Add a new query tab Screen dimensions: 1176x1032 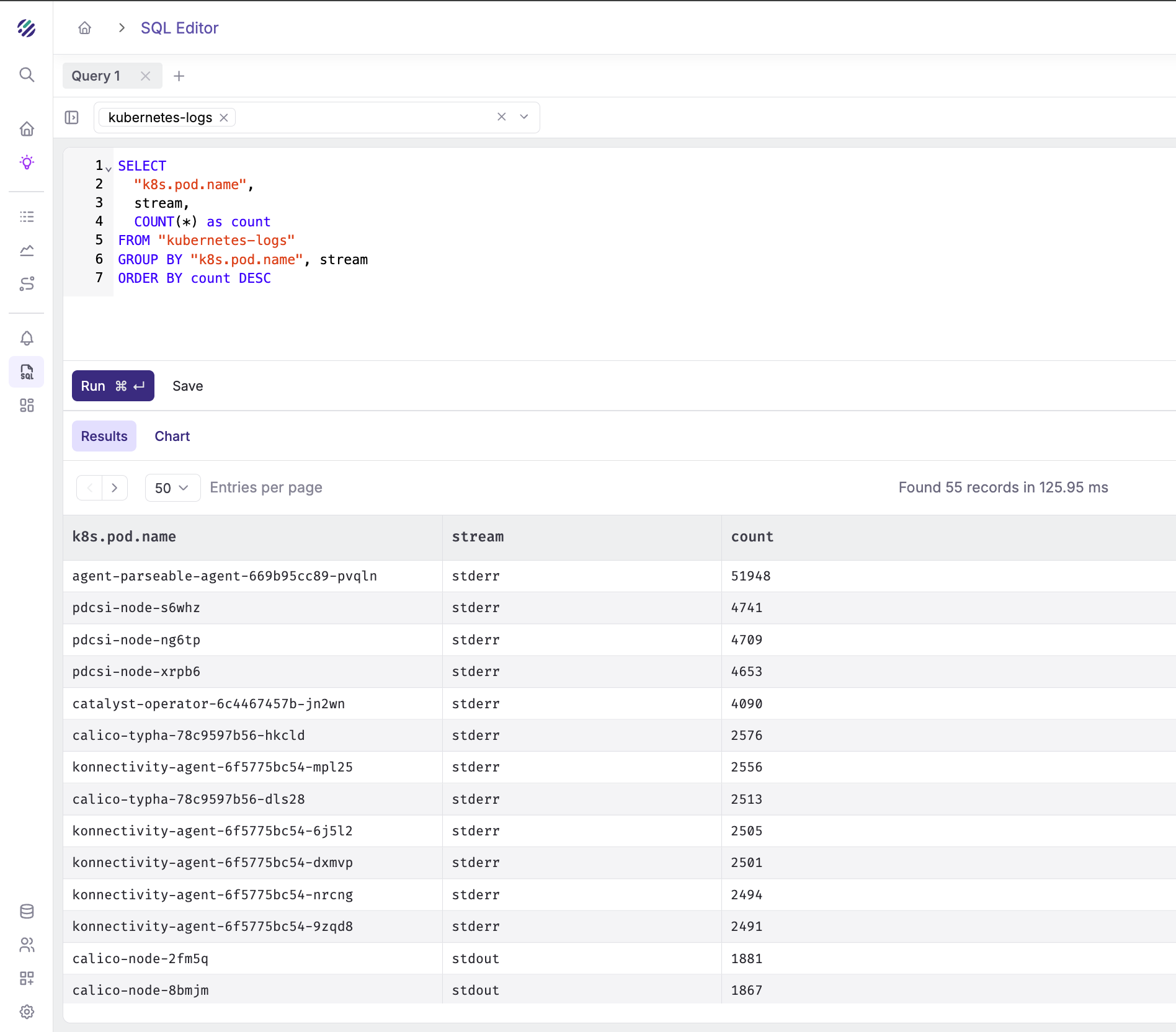pyautogui.click(x=179, y=76)
